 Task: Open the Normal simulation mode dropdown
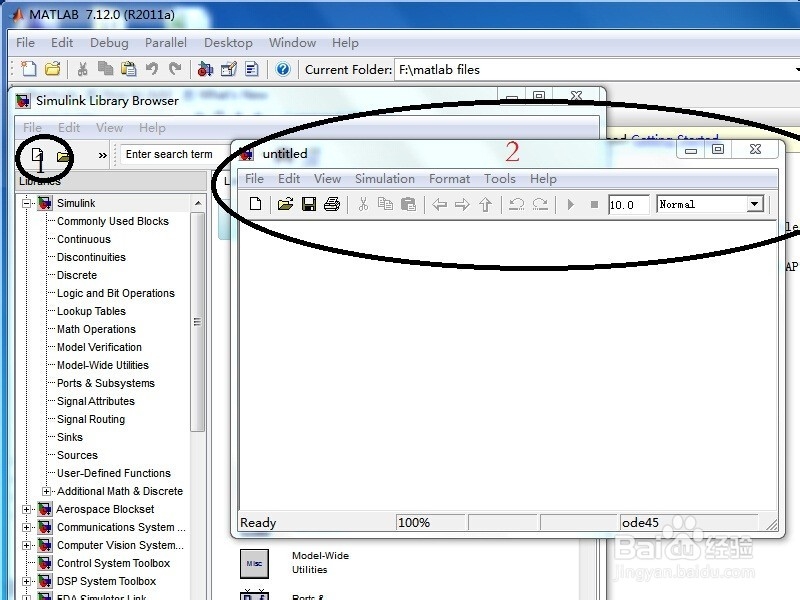pos(754,204)
